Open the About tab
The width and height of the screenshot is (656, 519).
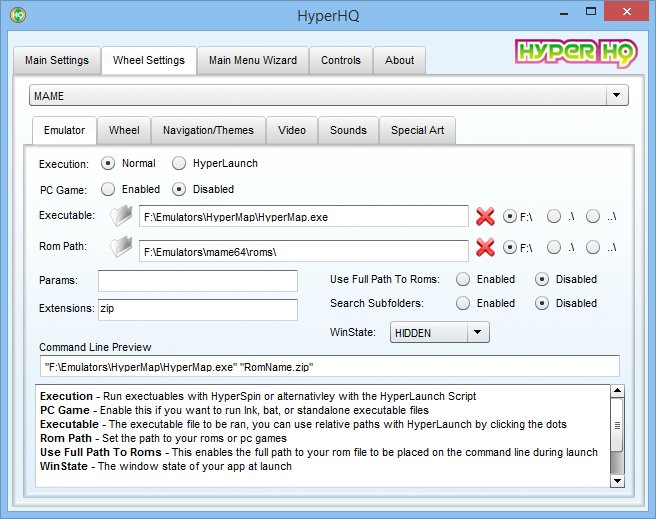(400, 60)
